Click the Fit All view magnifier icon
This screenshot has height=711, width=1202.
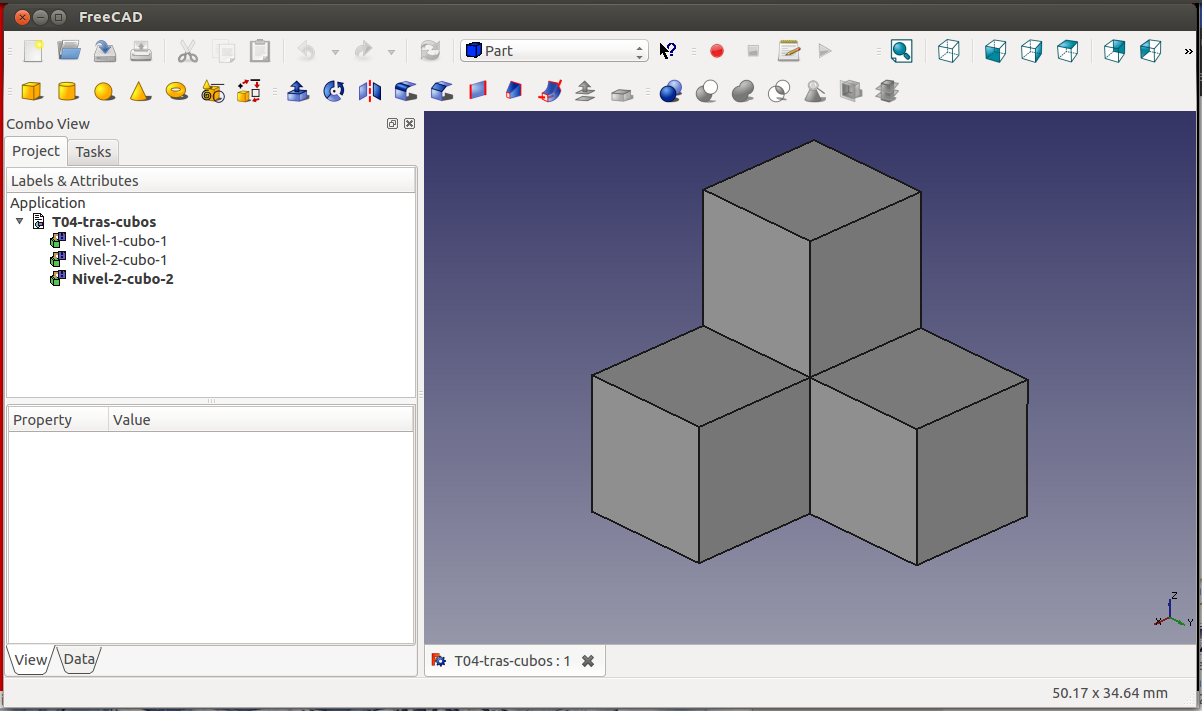pyautogui.click(x=901, y=51)
